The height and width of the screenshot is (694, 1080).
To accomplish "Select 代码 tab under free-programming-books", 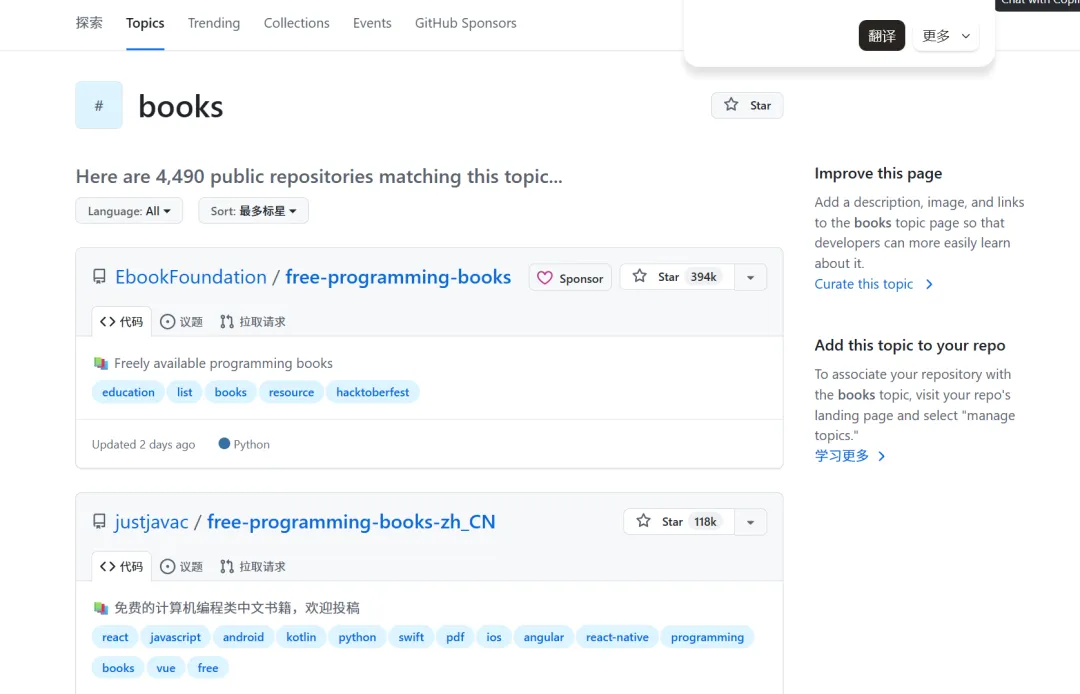I will click(x=121, y=322).
